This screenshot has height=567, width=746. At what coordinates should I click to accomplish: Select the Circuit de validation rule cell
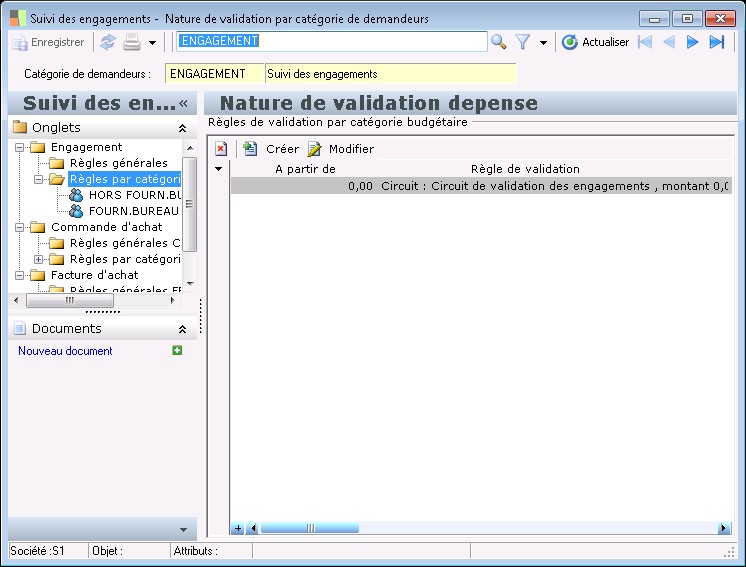tap(555, 186)
